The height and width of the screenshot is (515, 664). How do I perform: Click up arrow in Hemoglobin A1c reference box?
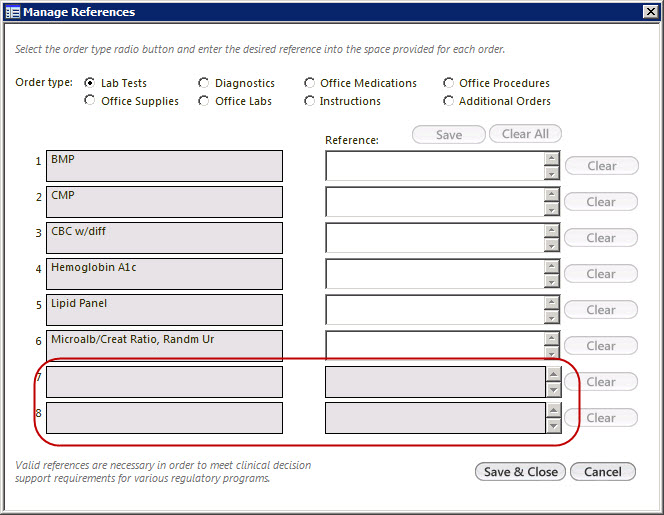[551, 267]
